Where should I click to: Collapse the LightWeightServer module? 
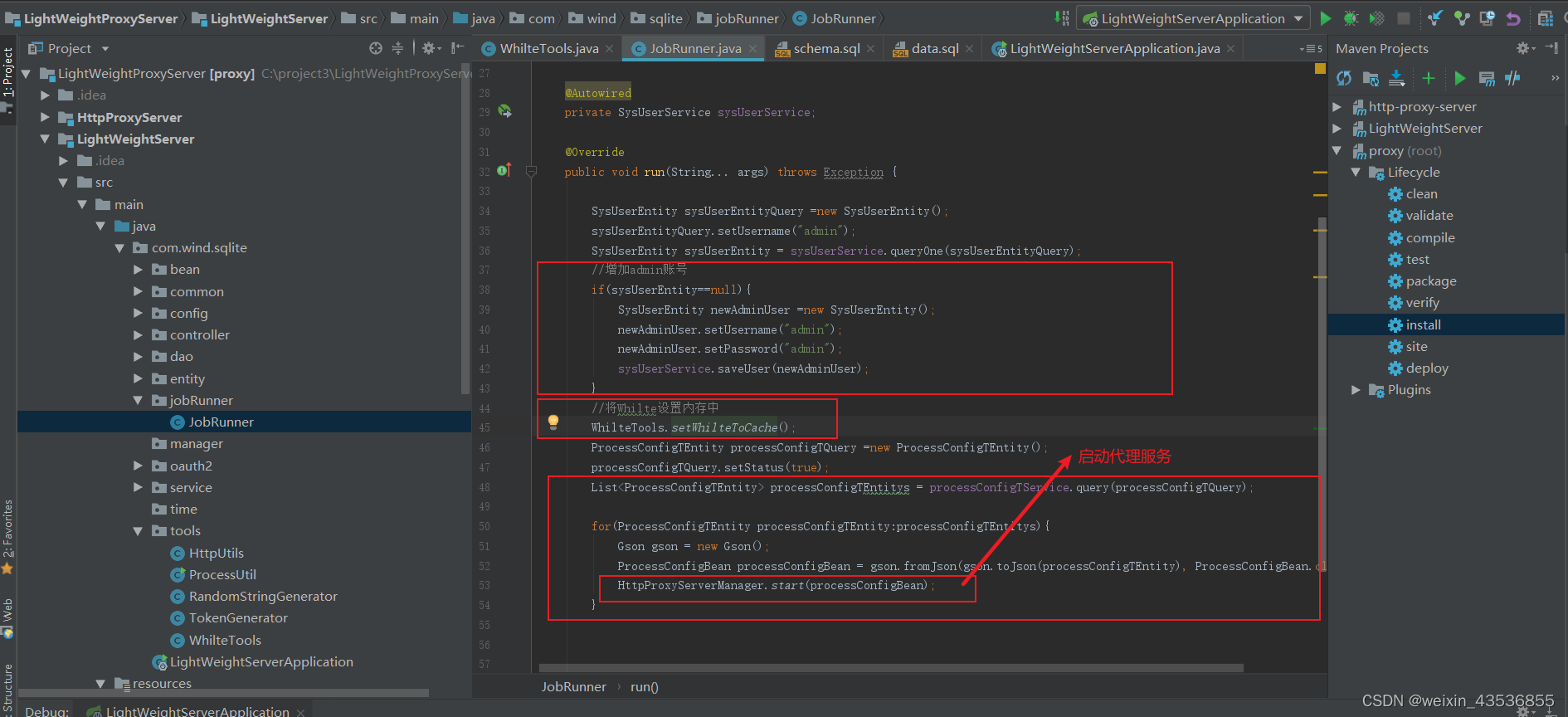(x=46, y=139)
